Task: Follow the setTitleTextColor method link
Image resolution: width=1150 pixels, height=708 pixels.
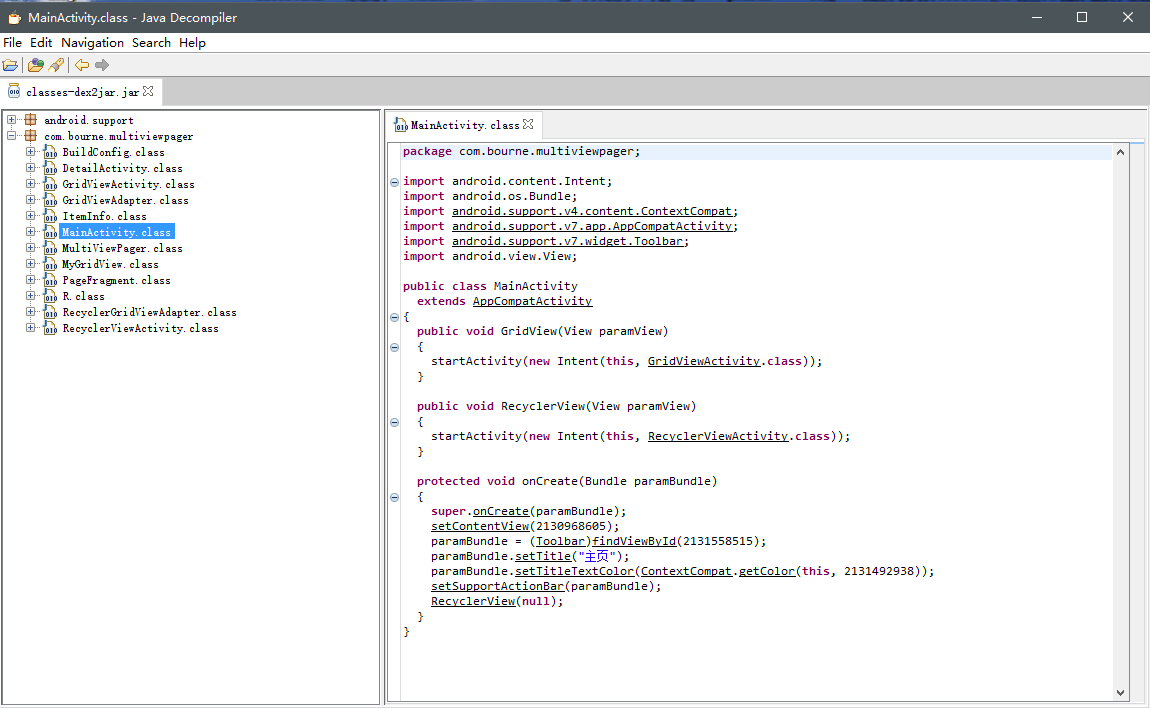Action: [574, 571]
